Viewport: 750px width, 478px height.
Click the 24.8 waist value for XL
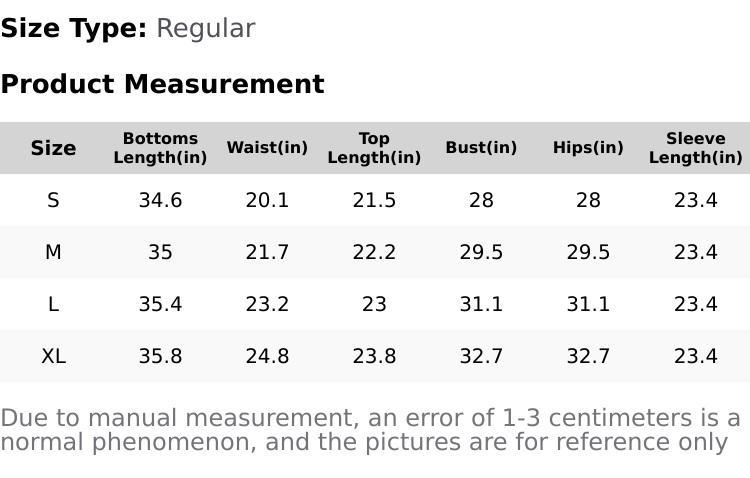point(267,356)
